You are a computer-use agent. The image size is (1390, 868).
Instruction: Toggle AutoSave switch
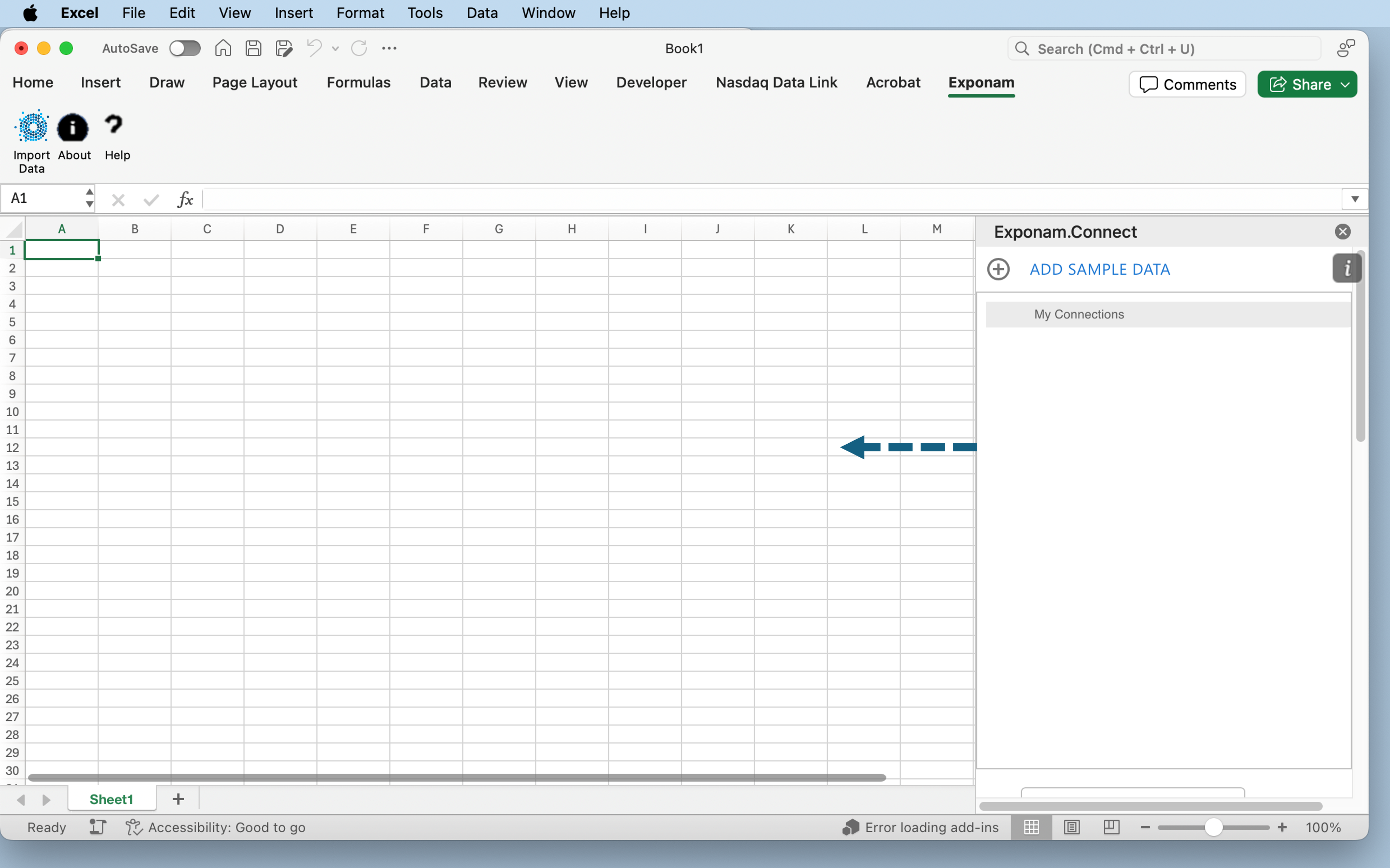click(185, 48)
